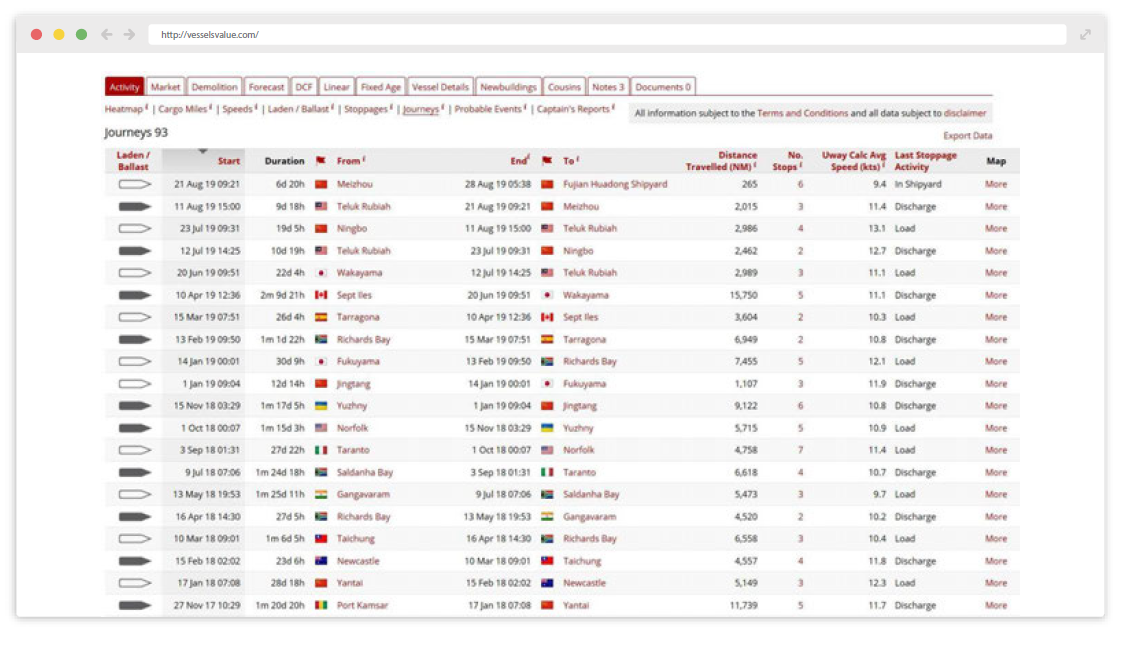Click the flag icon in End column header
The height and width of the screenshot is (661, 1135).
click(x=547, y=160)
